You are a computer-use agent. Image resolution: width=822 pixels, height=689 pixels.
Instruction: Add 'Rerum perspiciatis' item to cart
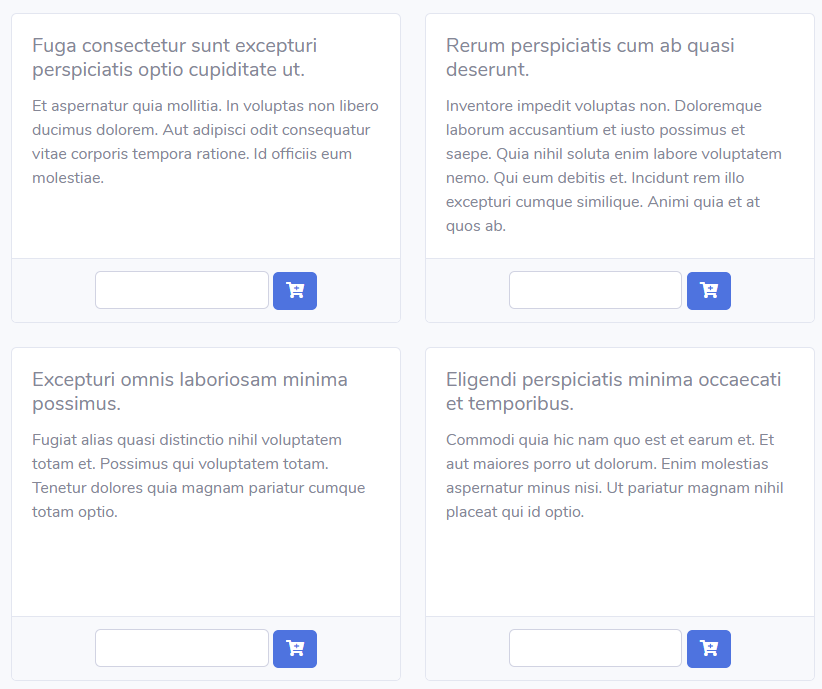pos(709,290)
